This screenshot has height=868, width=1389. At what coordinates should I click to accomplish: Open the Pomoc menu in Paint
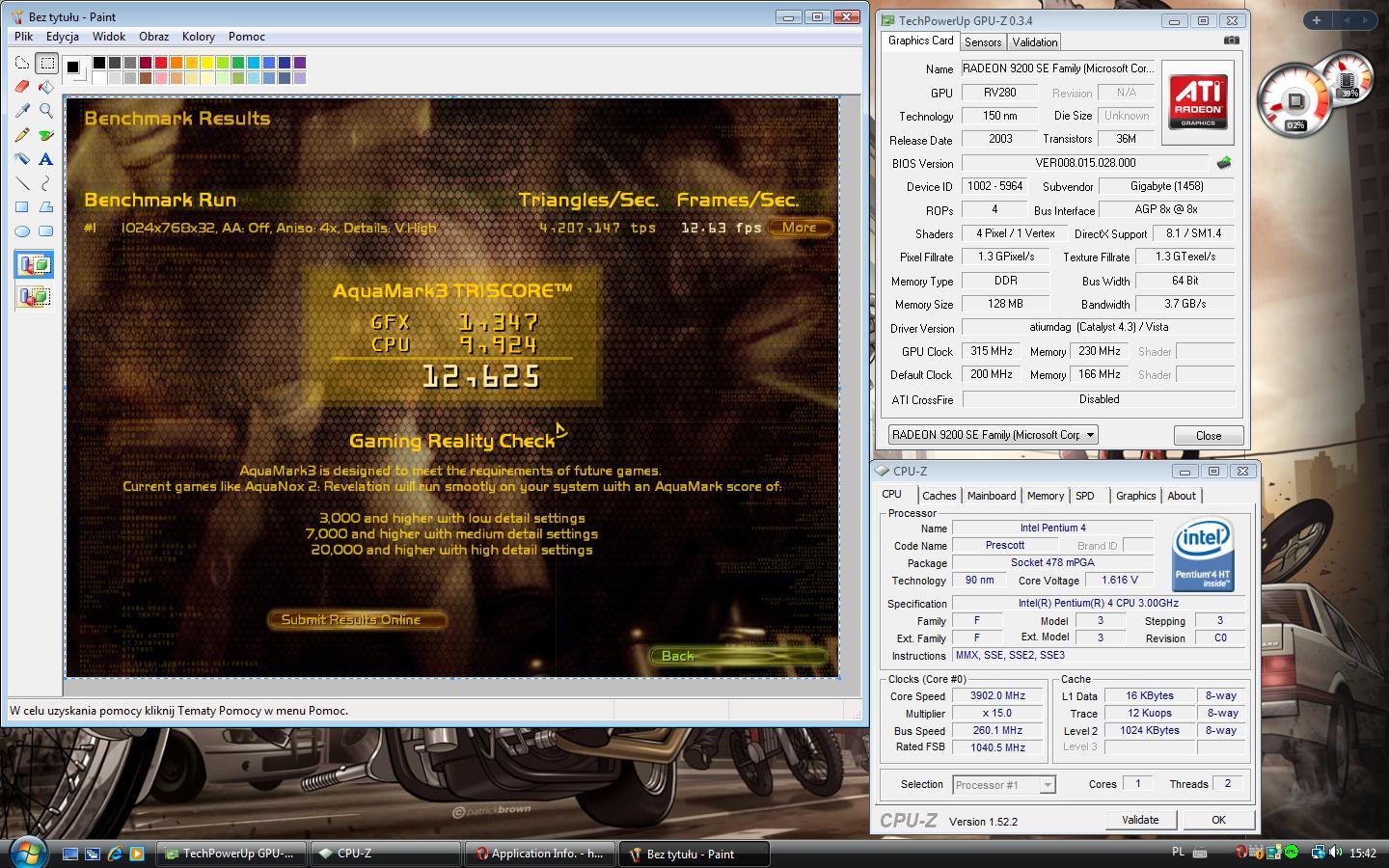coord(247,37)
